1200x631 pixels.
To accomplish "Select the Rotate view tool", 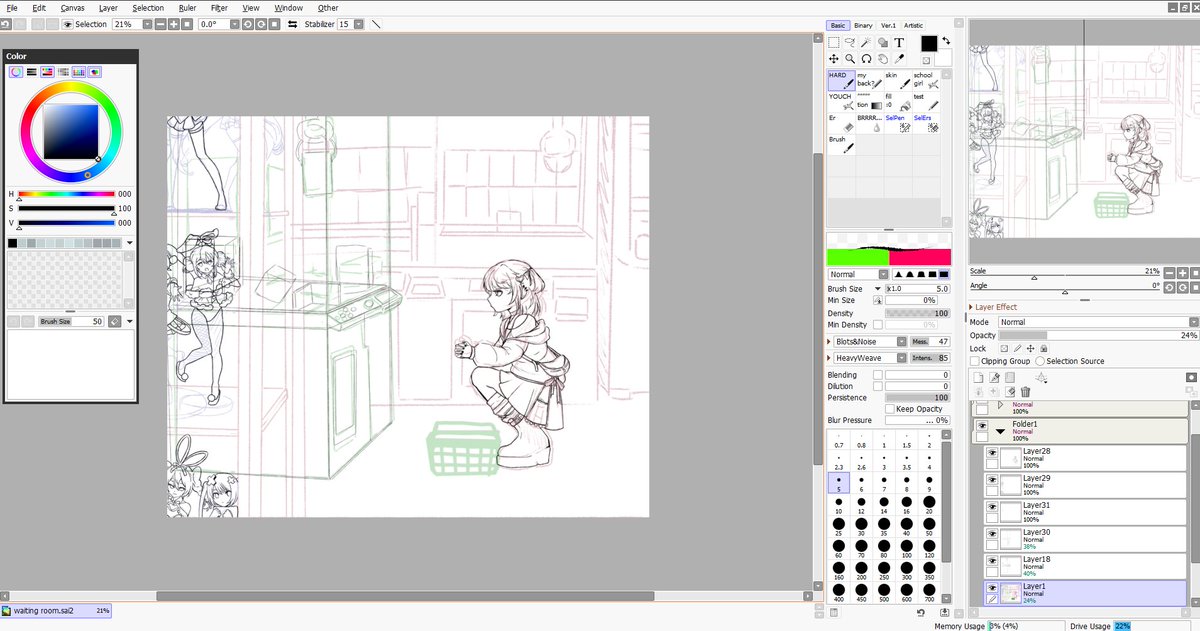I will [866, 59].
